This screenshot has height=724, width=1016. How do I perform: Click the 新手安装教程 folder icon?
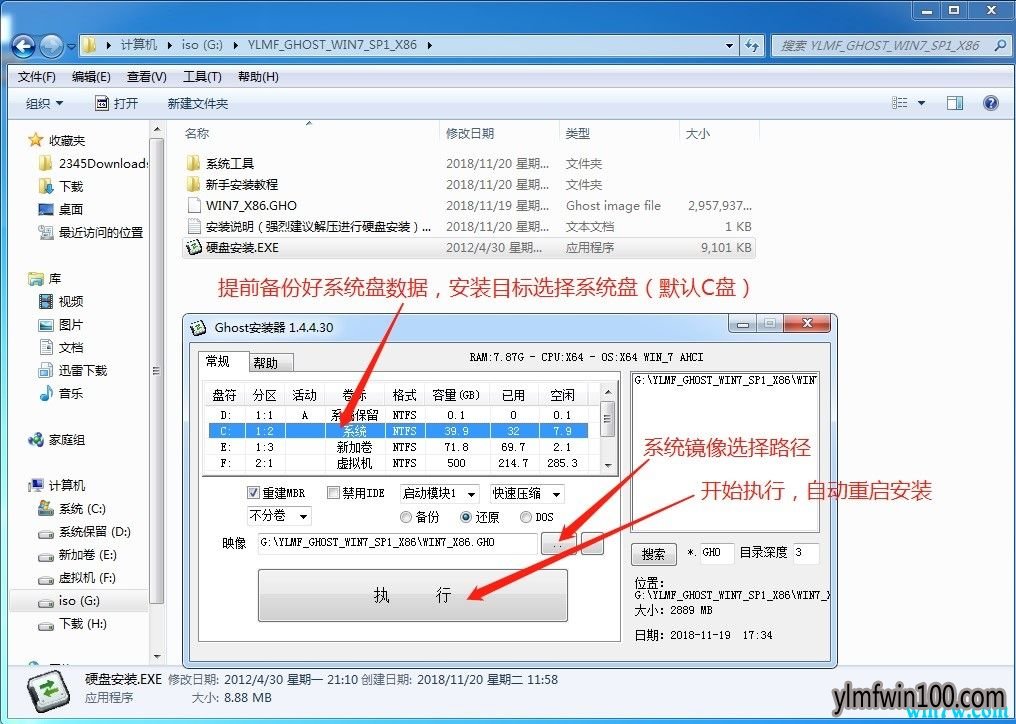click(193, 184)
